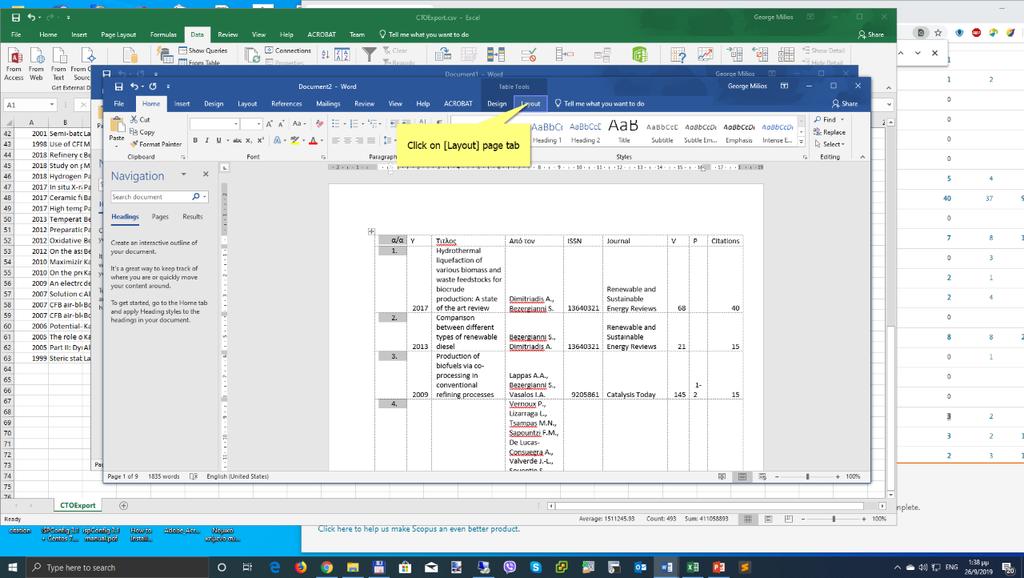Click the Word zoom slider handle
This screenshot has height=578, width=1024.
(808, 477)
